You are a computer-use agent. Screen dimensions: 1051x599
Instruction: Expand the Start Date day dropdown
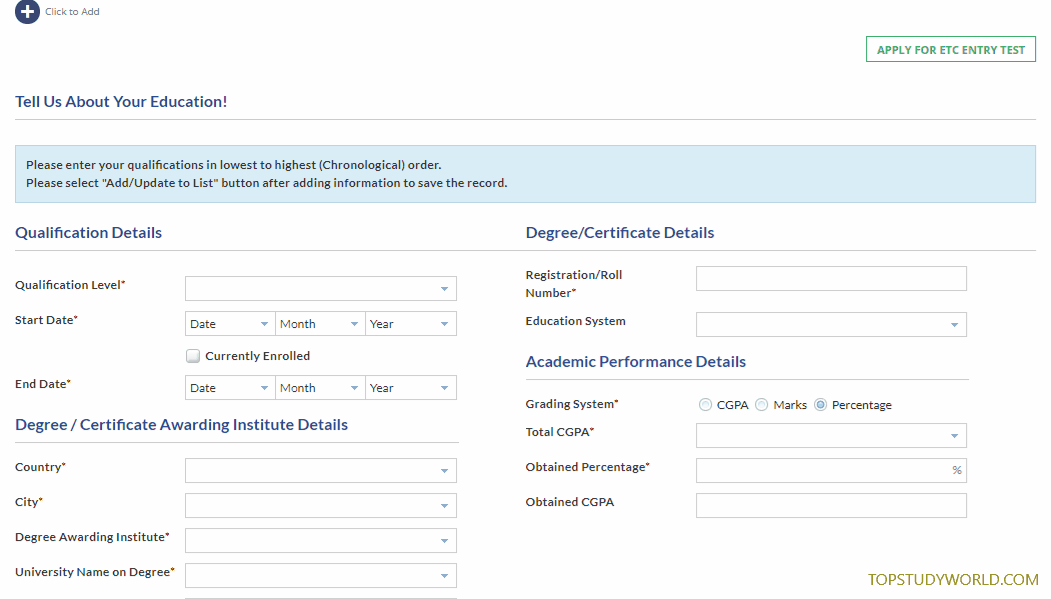click(x=230, y=324)
